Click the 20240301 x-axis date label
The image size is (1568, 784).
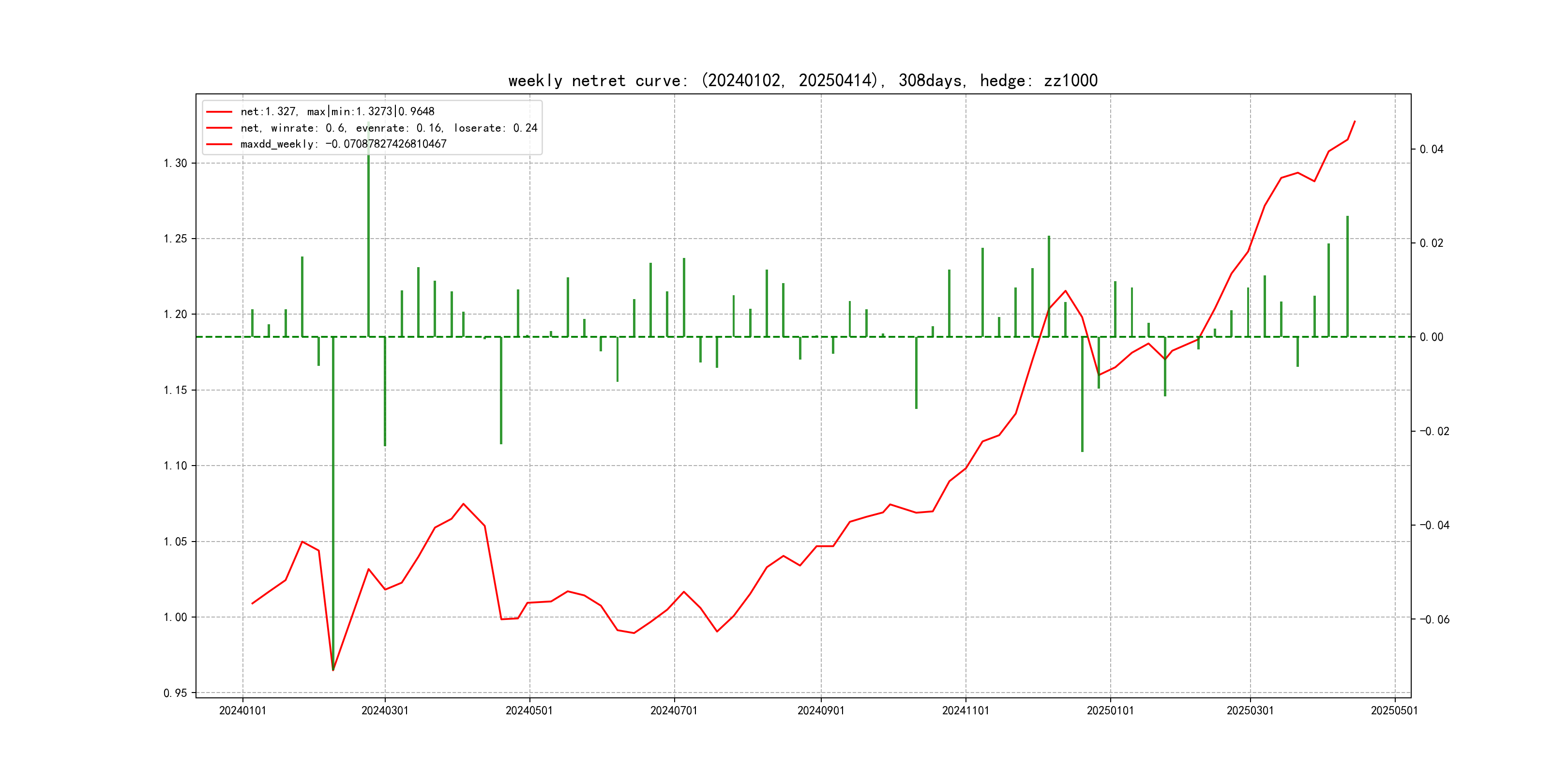(x=385, y=711)
